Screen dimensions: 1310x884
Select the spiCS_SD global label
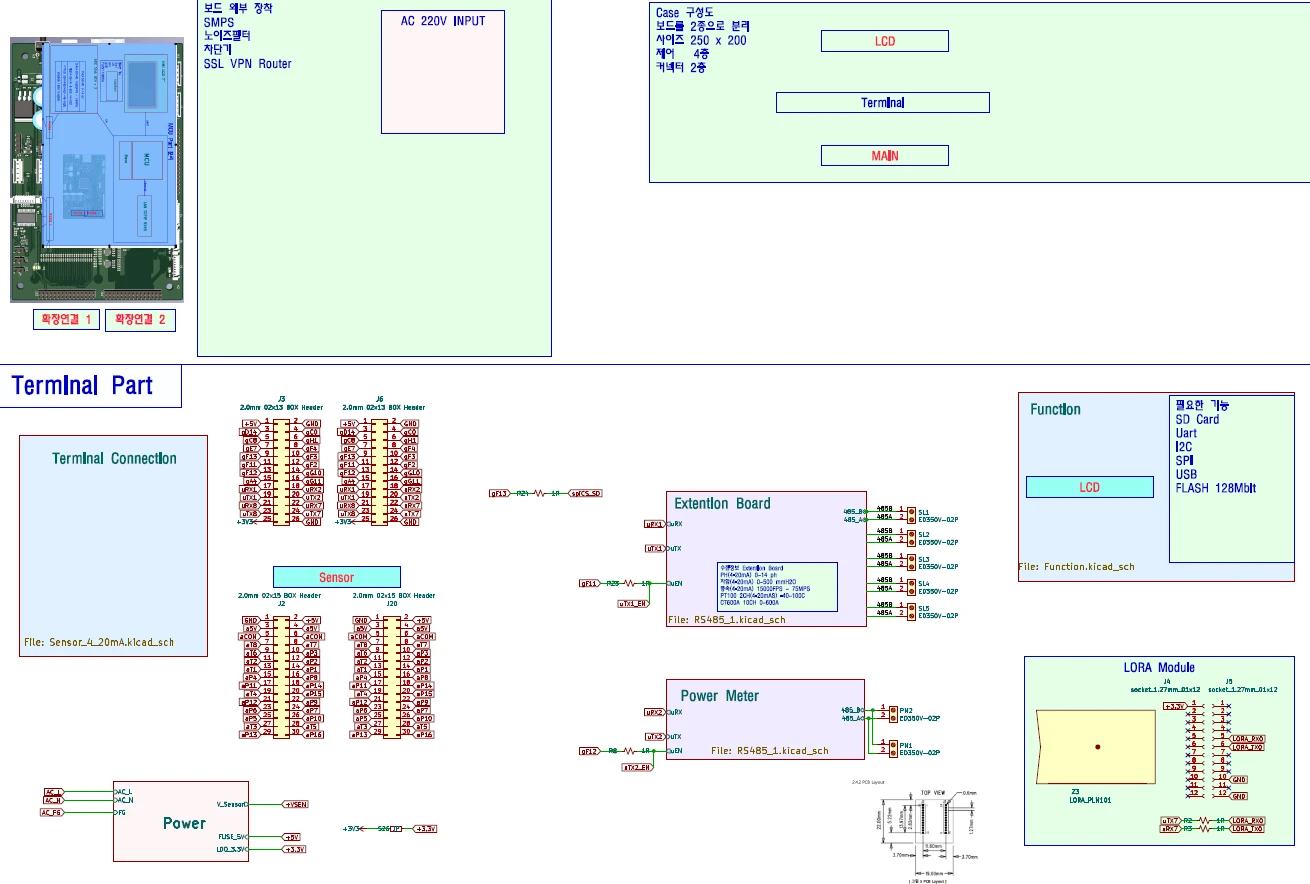point(585,493)
